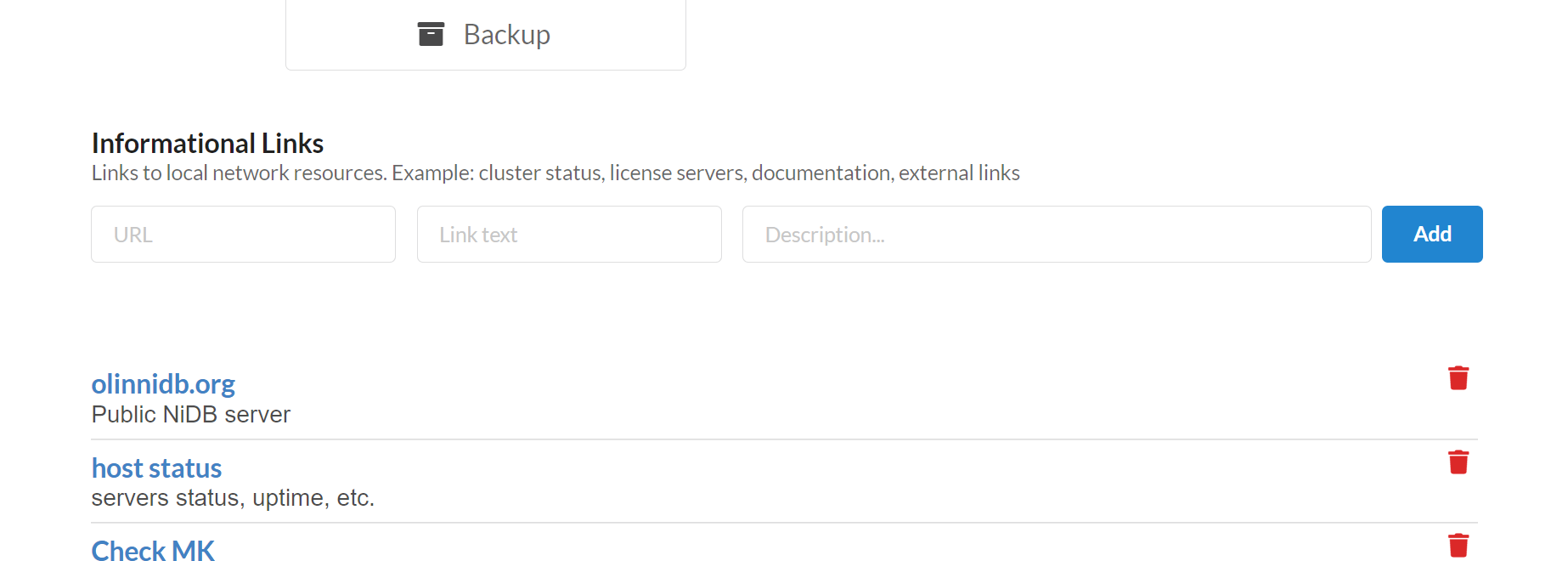The width and height of the screenshot is (1568, 561).
Task: Delete the olinnidb.org entry using trash icon
Action: pos(1458,378)
